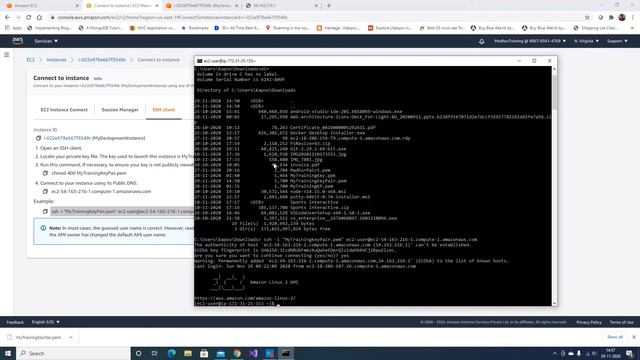
Task: Select the SSH client tab
Action: [164, 110]
